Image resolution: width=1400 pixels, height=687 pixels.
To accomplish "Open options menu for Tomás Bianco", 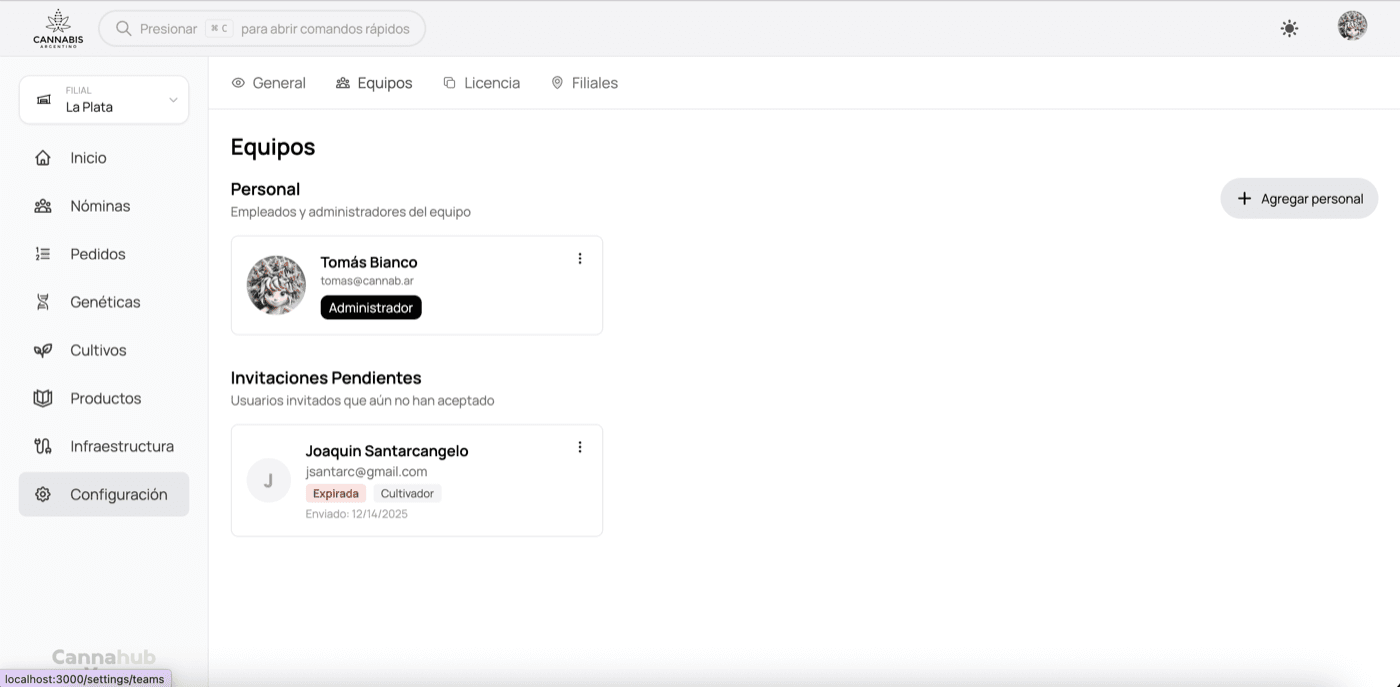I will pos(580,259).
